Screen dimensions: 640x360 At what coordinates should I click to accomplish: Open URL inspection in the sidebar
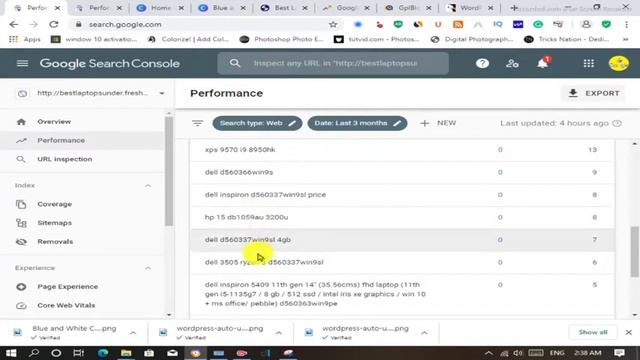click(64, 159)
